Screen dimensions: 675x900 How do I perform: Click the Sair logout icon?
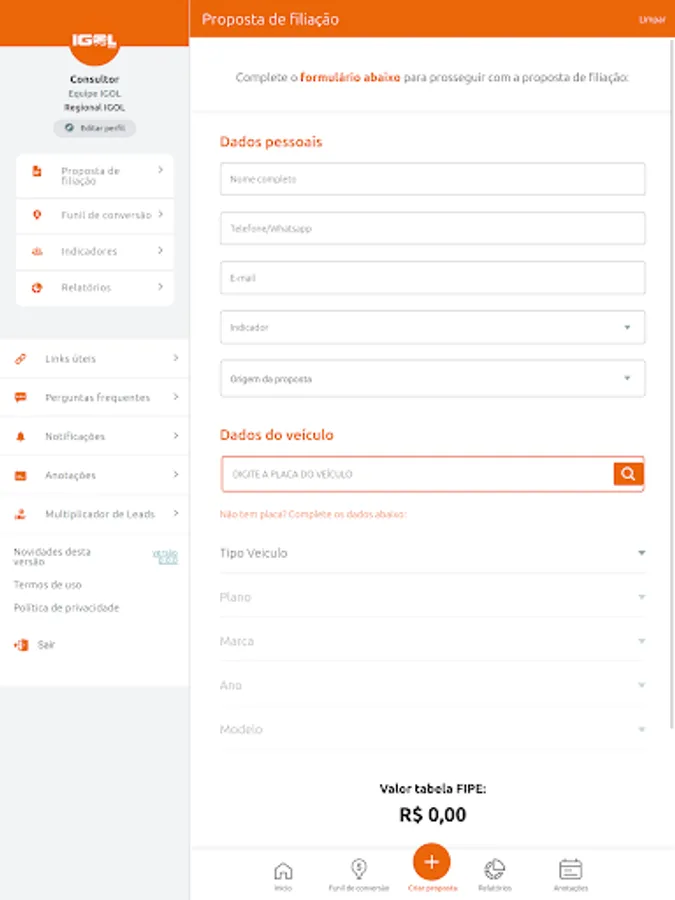click(20, 645)
